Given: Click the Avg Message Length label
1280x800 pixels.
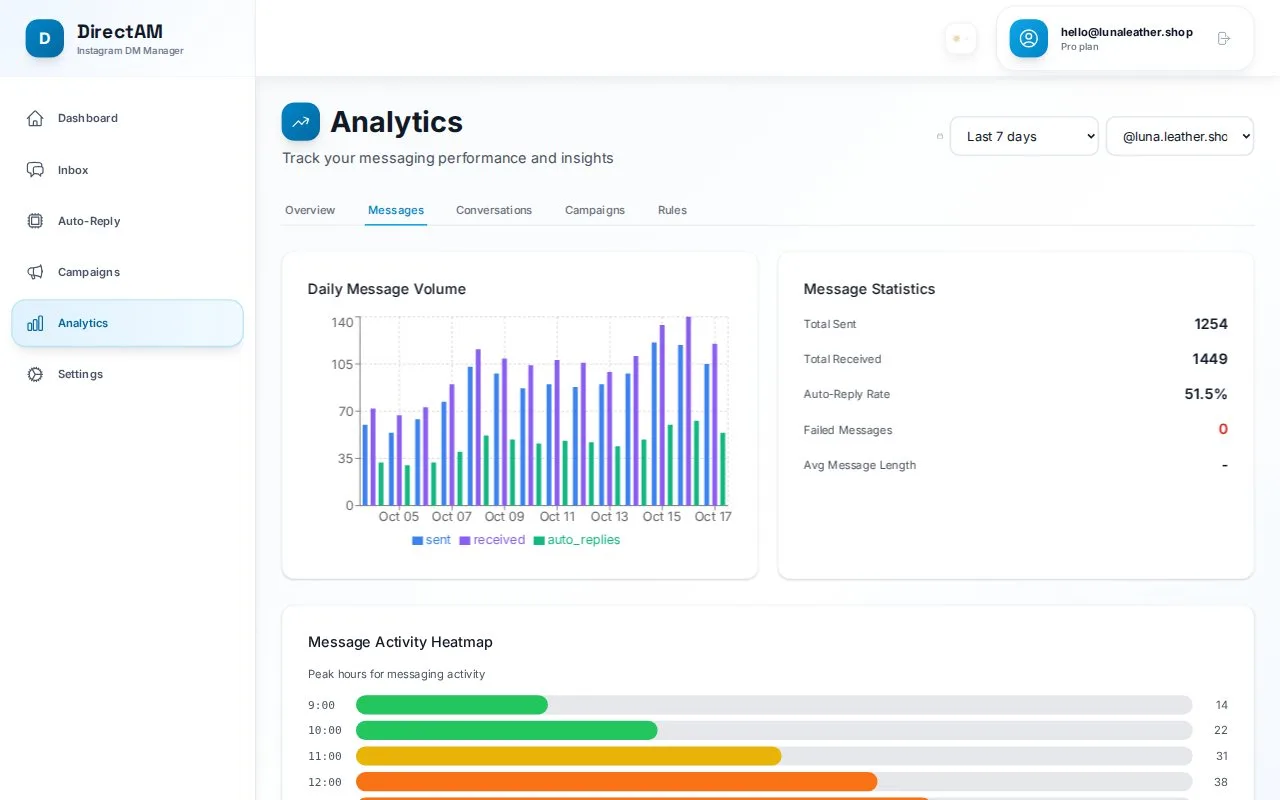Looking at the screenshot, I should coord(860,465).
